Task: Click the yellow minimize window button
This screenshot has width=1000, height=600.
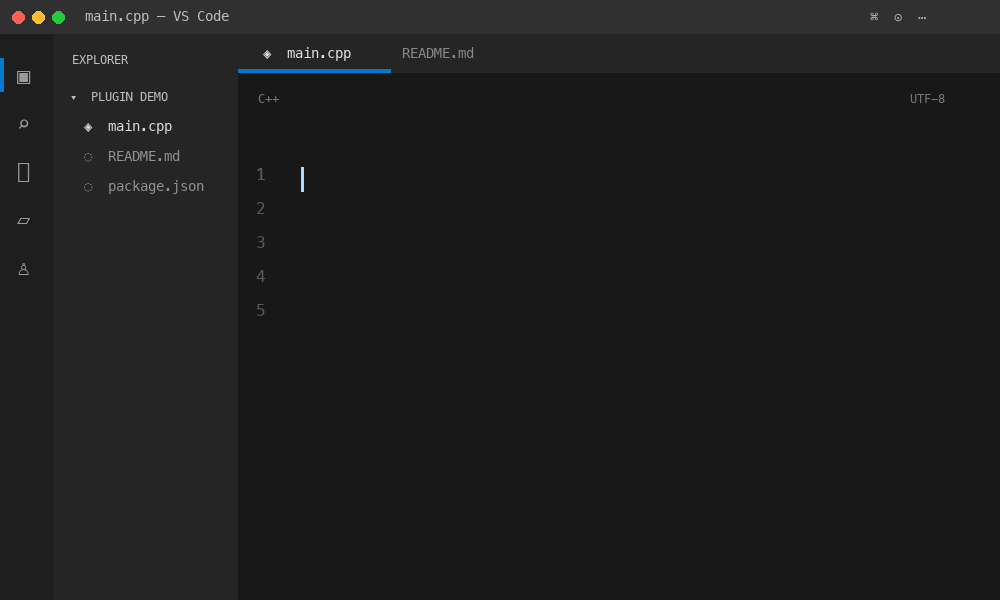Action: (x=38, y=17)
